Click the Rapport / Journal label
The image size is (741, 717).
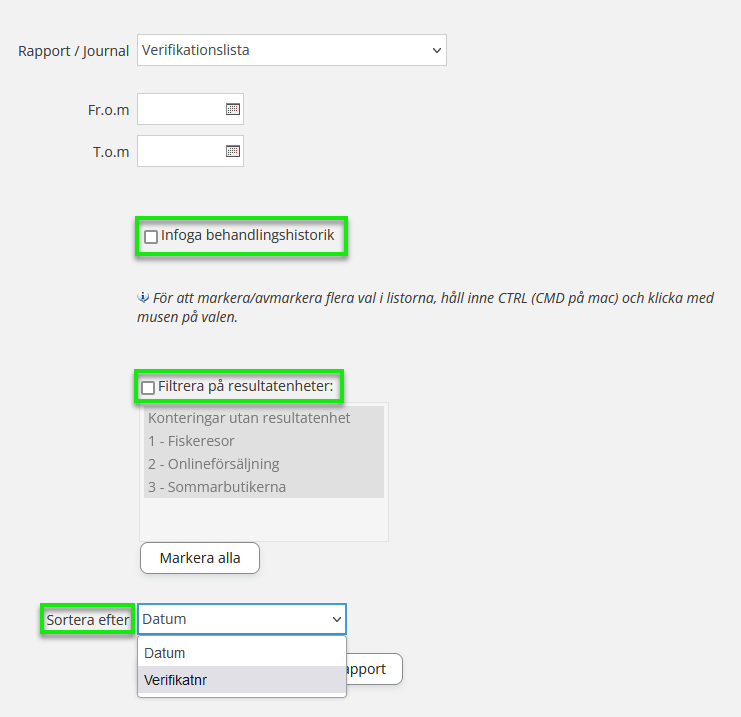point(73,51)
